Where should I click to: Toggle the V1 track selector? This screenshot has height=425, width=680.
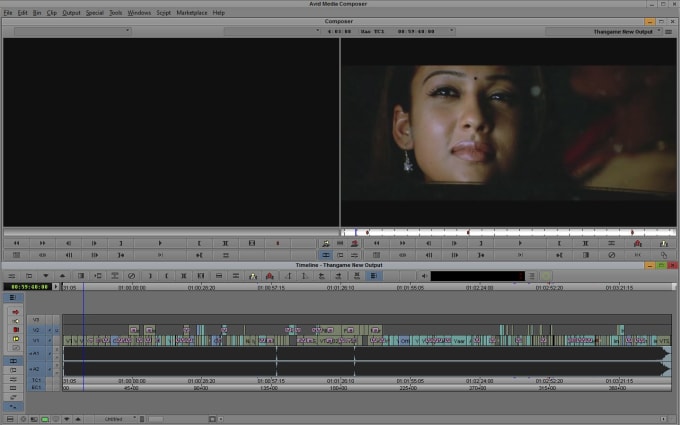click(x=36, y=340)
